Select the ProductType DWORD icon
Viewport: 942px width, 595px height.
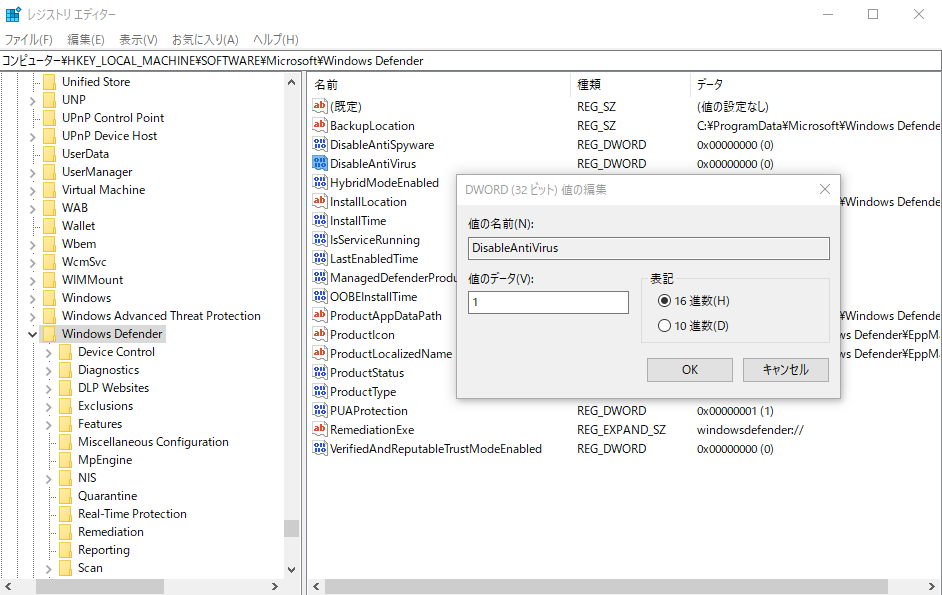320,392
